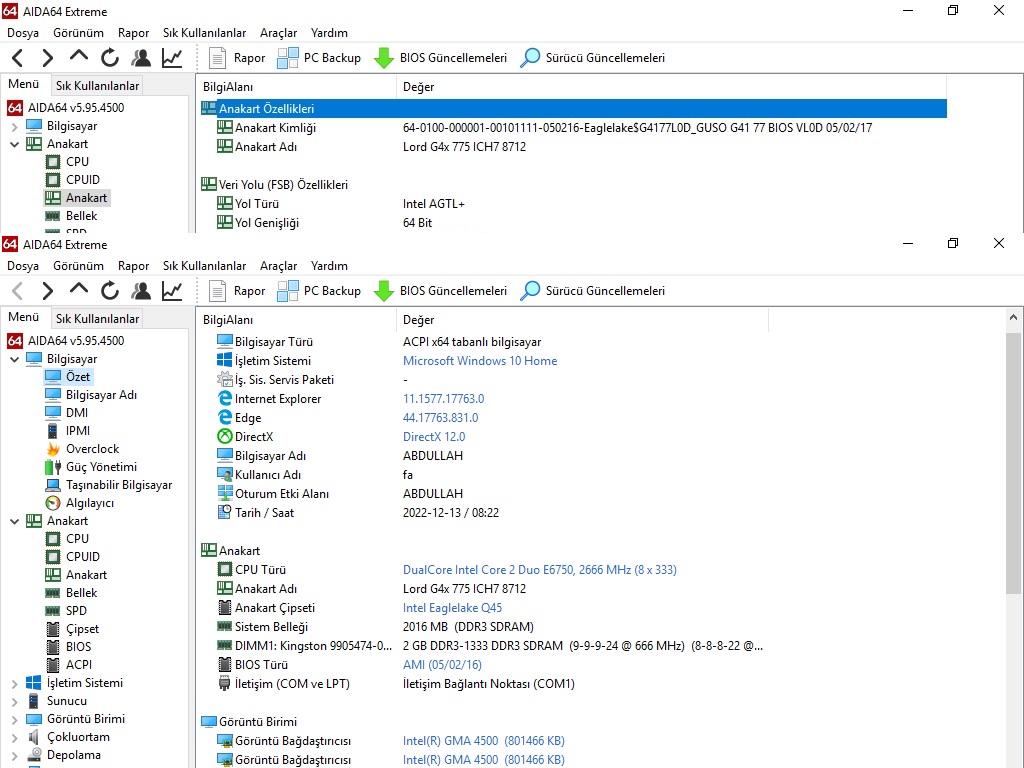This screenshot has height=768, width=1024.
Task: Check BIOS Güncellemeleri in the upper window toolbar
Action: [x=441, y=58]
